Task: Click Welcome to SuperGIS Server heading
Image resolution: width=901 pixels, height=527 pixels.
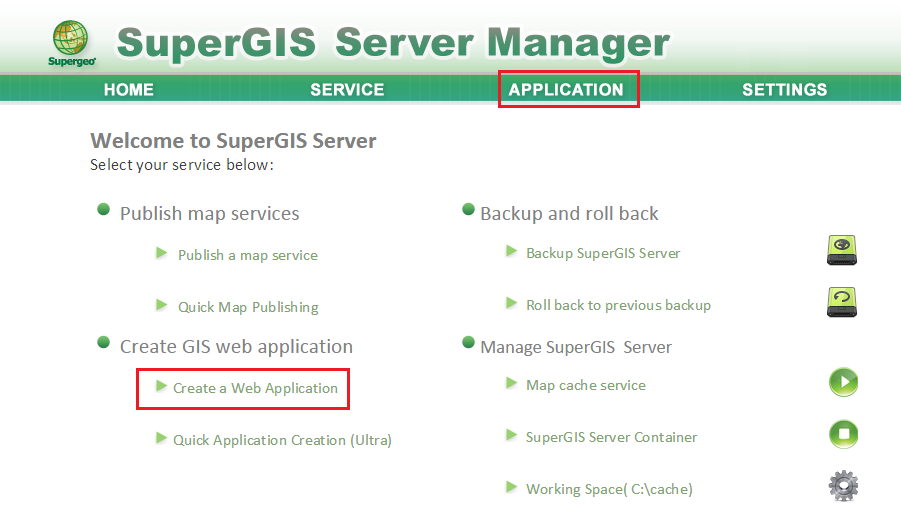Action: click(233, 141)
